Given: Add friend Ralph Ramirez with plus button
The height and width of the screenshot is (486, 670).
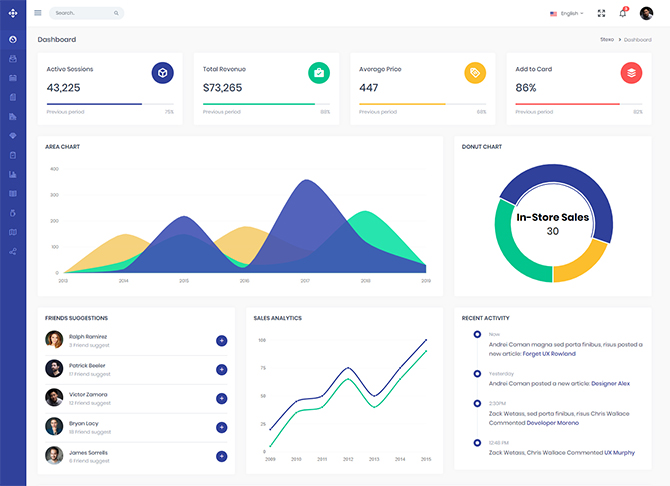Looking at the screenshot, I should pos(221,341).
